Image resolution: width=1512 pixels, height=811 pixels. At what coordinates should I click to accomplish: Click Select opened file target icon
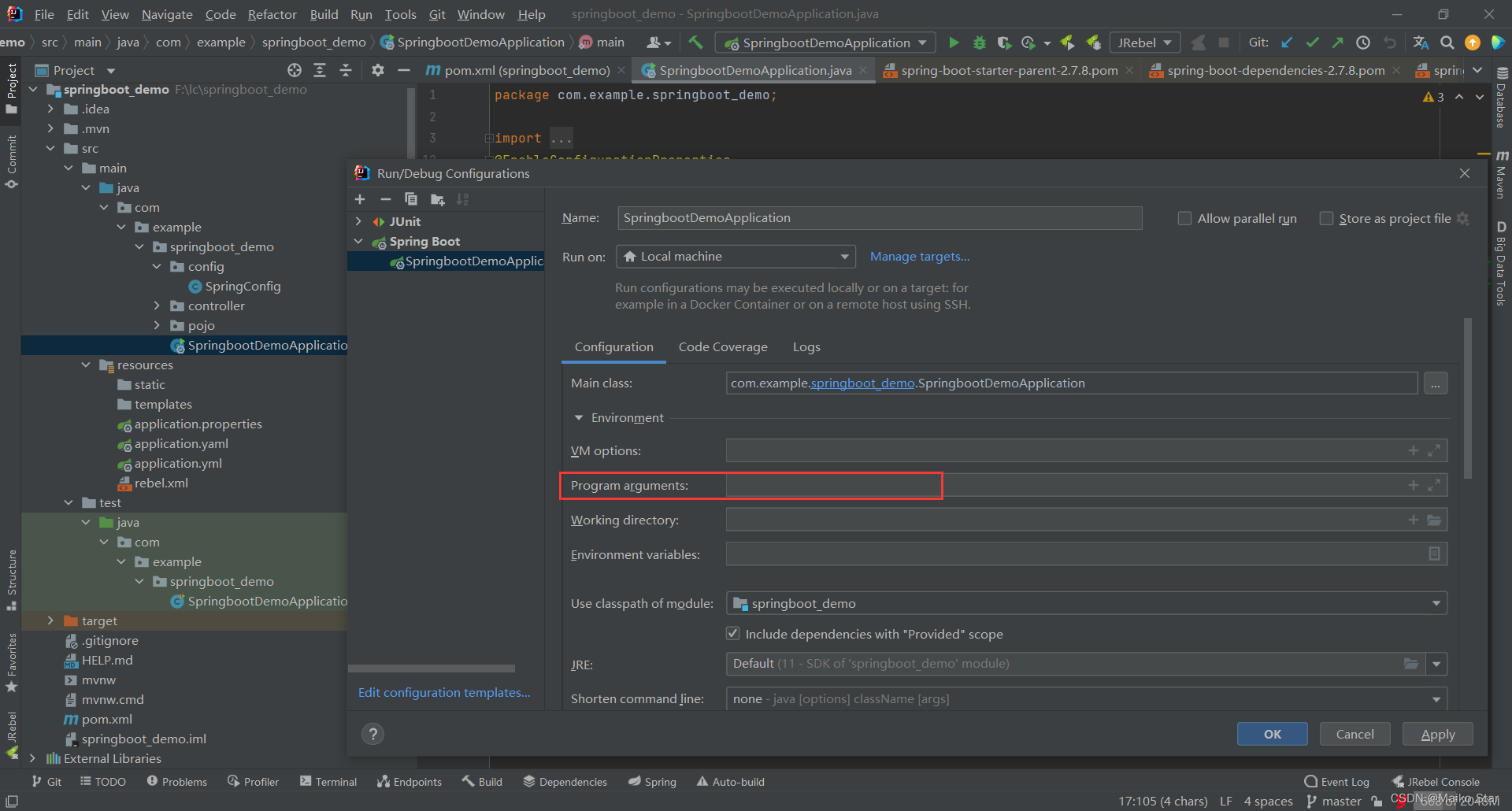point(295,70)
